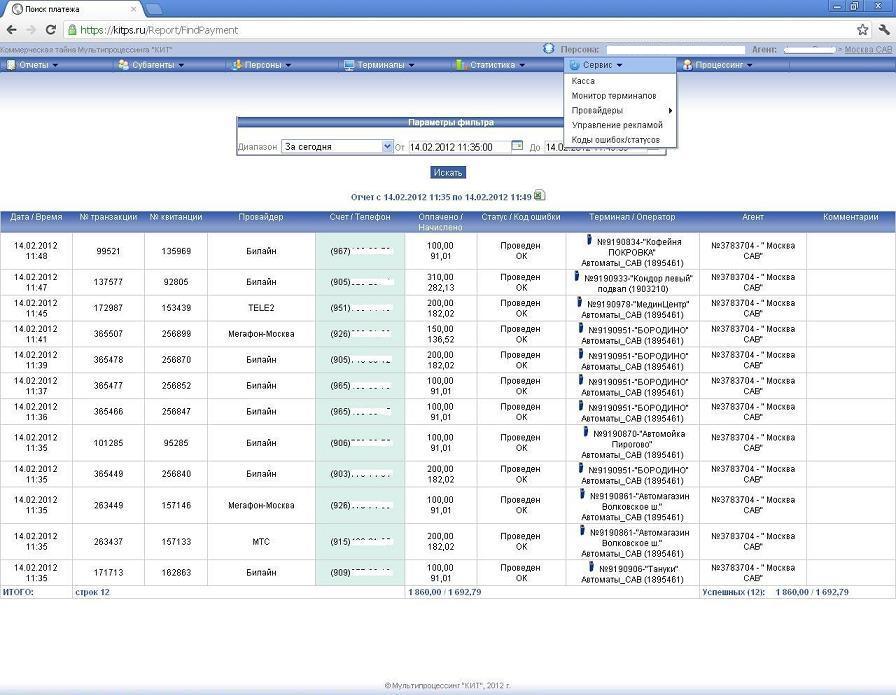
Task: Click terminal icon in transaction 365478 row
Action: coord(581,354)
